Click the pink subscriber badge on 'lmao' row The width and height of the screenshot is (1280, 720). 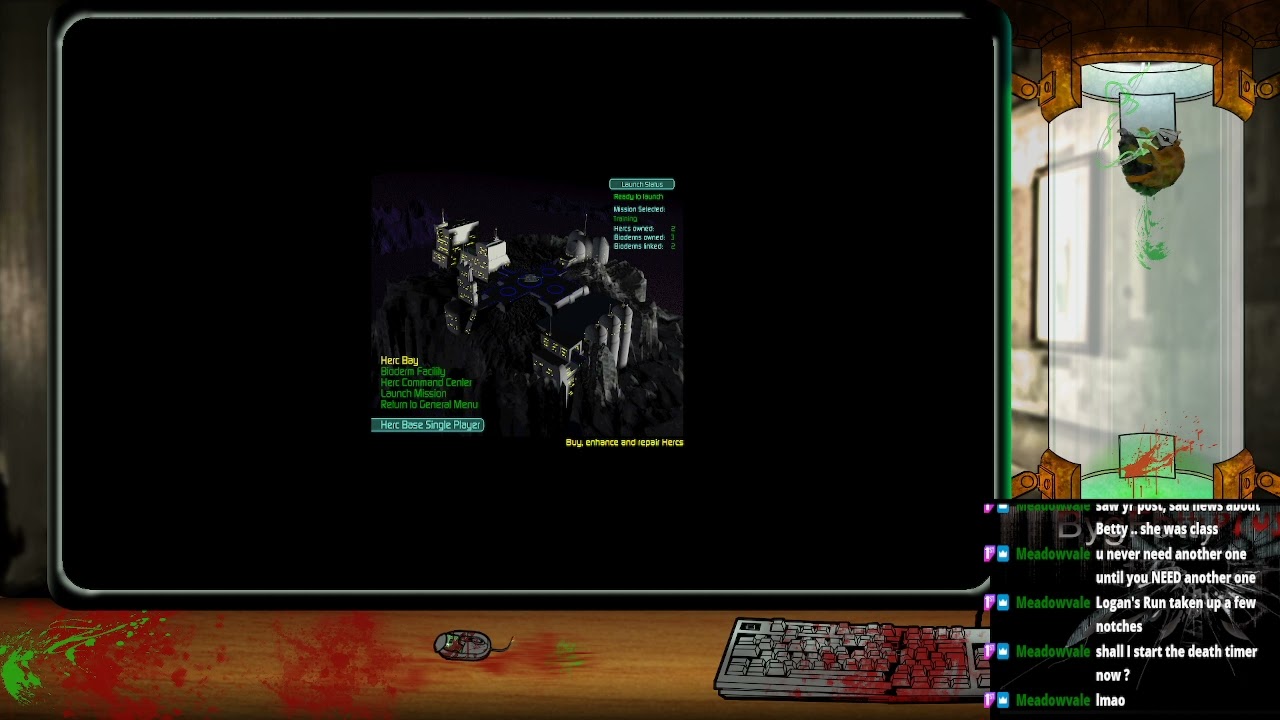[989, 700]
